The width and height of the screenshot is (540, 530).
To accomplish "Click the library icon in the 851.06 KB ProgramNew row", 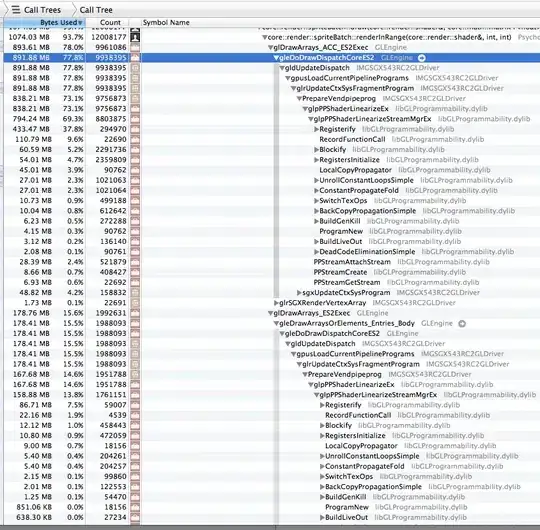I will point(135,507).
